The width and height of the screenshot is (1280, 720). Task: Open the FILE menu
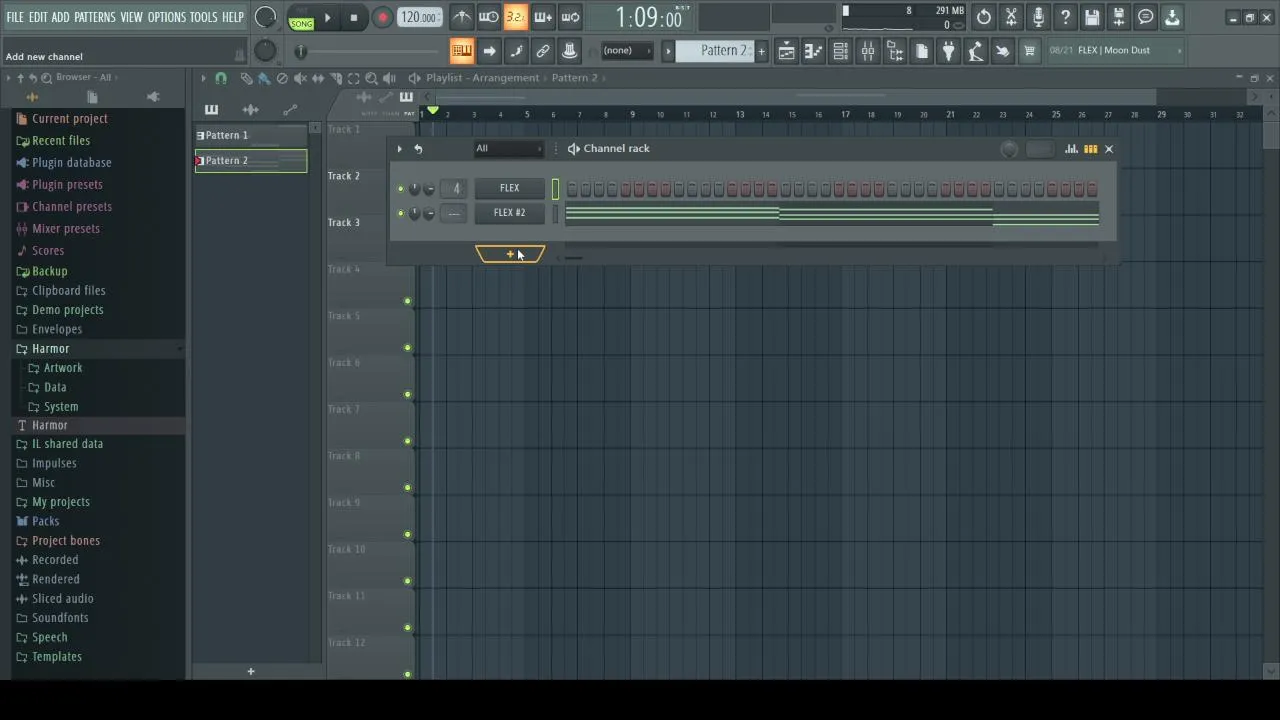coord(15,17)
